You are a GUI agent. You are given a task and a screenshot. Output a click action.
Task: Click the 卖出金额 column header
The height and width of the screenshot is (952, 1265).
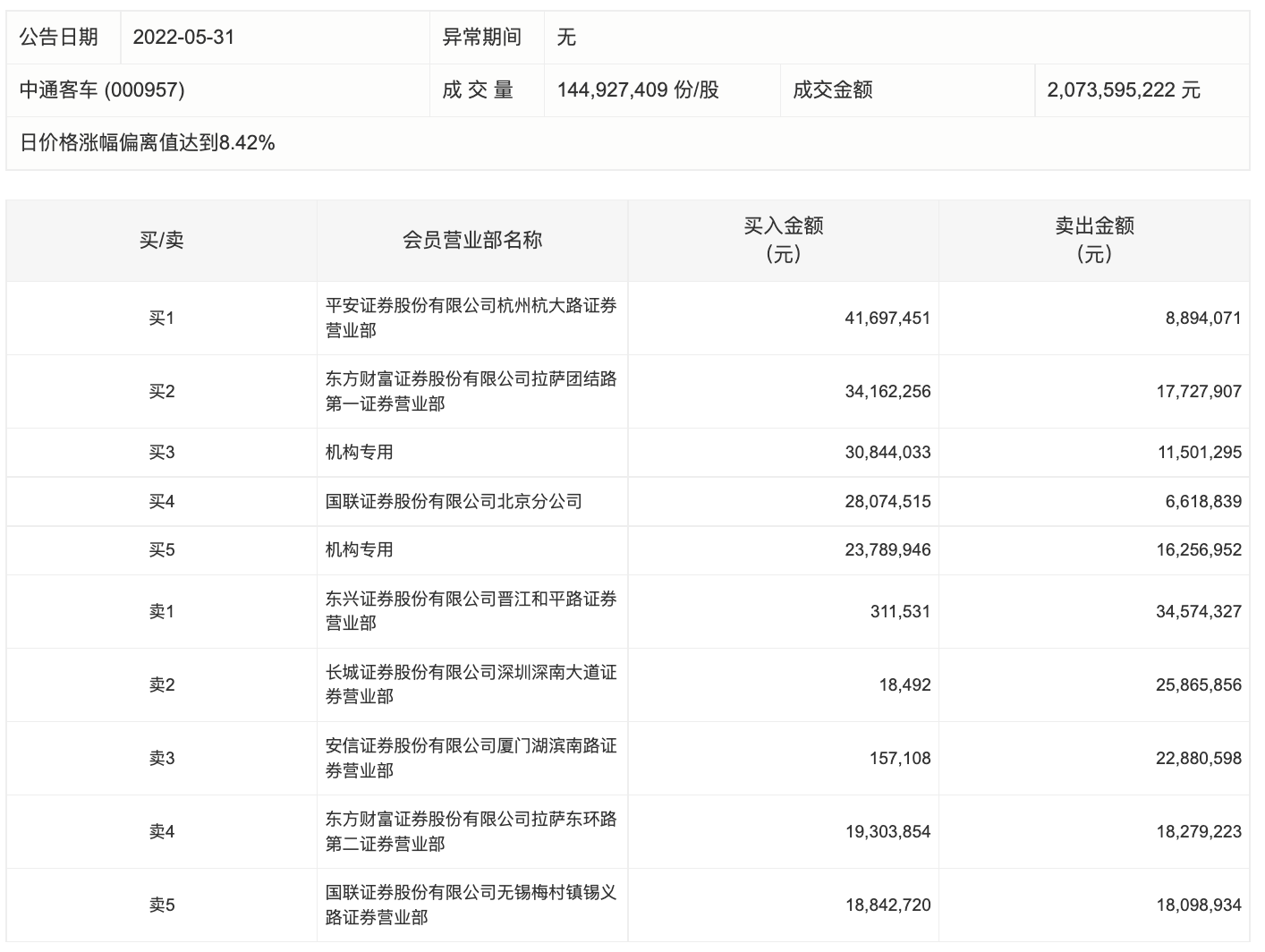[1093, 240]
